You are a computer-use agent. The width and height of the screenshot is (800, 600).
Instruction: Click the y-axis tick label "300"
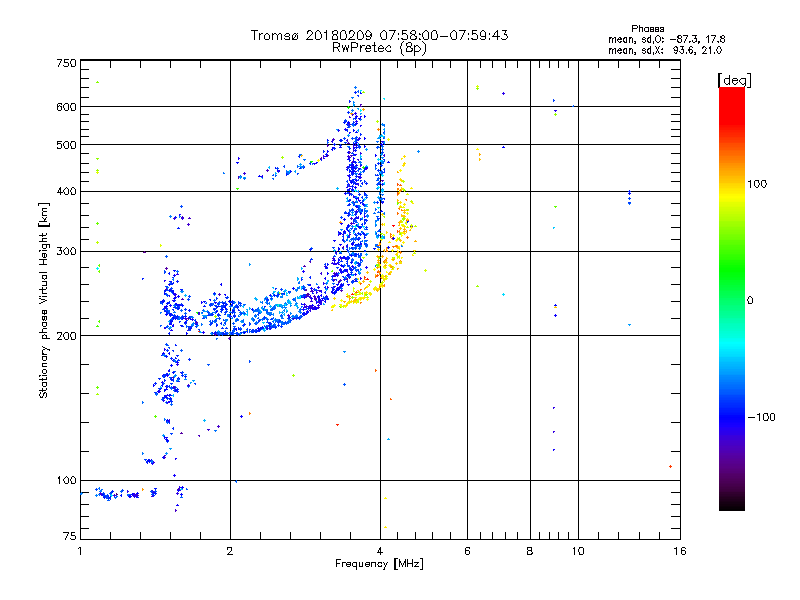point(66,251)
